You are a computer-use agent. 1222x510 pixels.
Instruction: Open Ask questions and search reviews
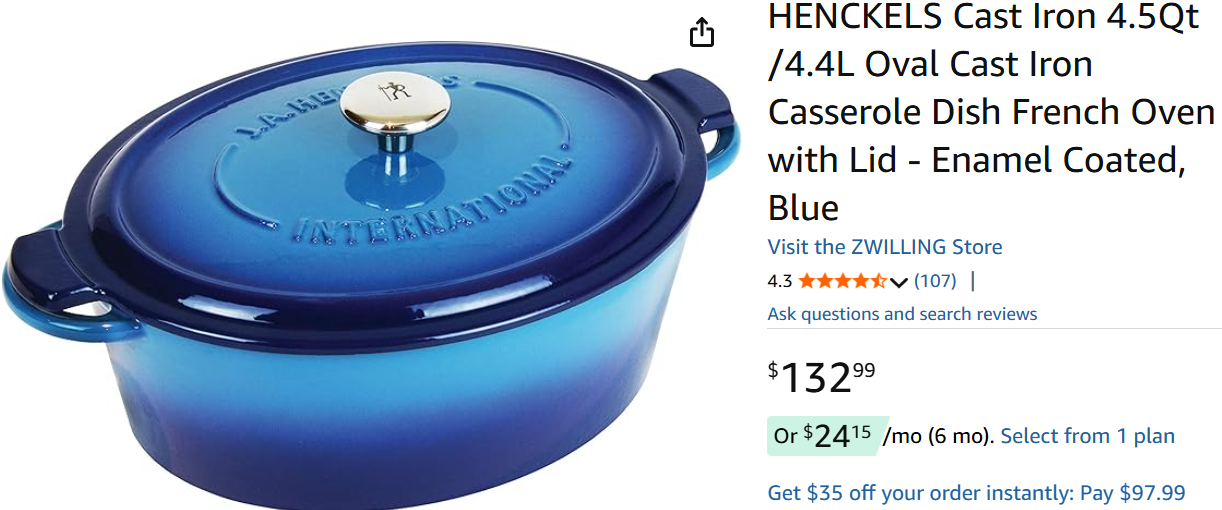(x=902, y=314)
